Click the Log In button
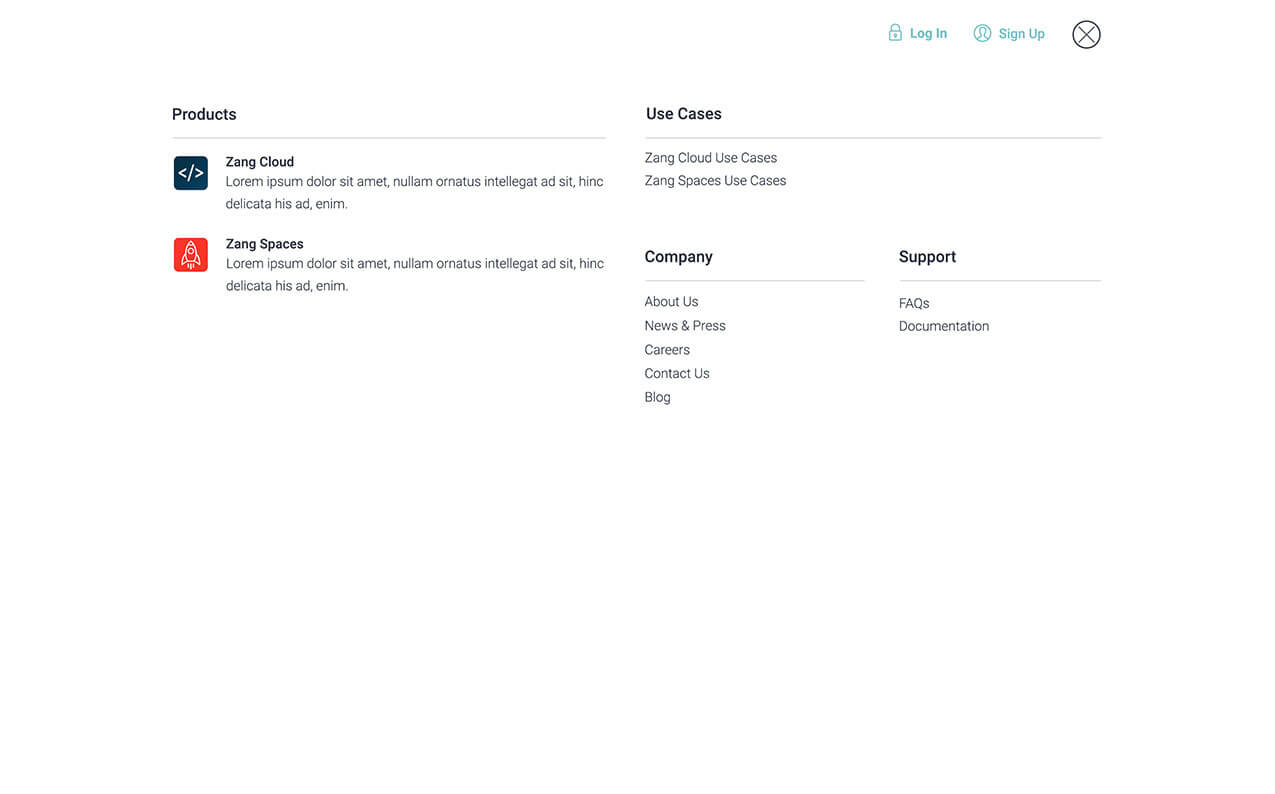 point(927,32)
